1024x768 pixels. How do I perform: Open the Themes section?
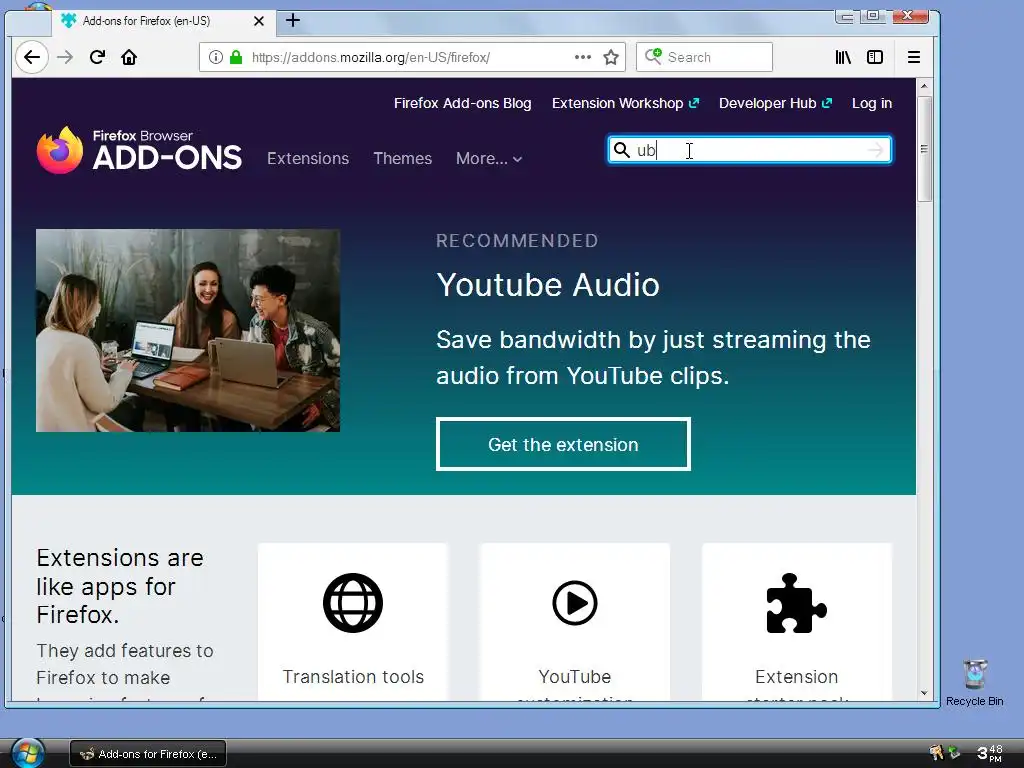click(x=402, y=158)
